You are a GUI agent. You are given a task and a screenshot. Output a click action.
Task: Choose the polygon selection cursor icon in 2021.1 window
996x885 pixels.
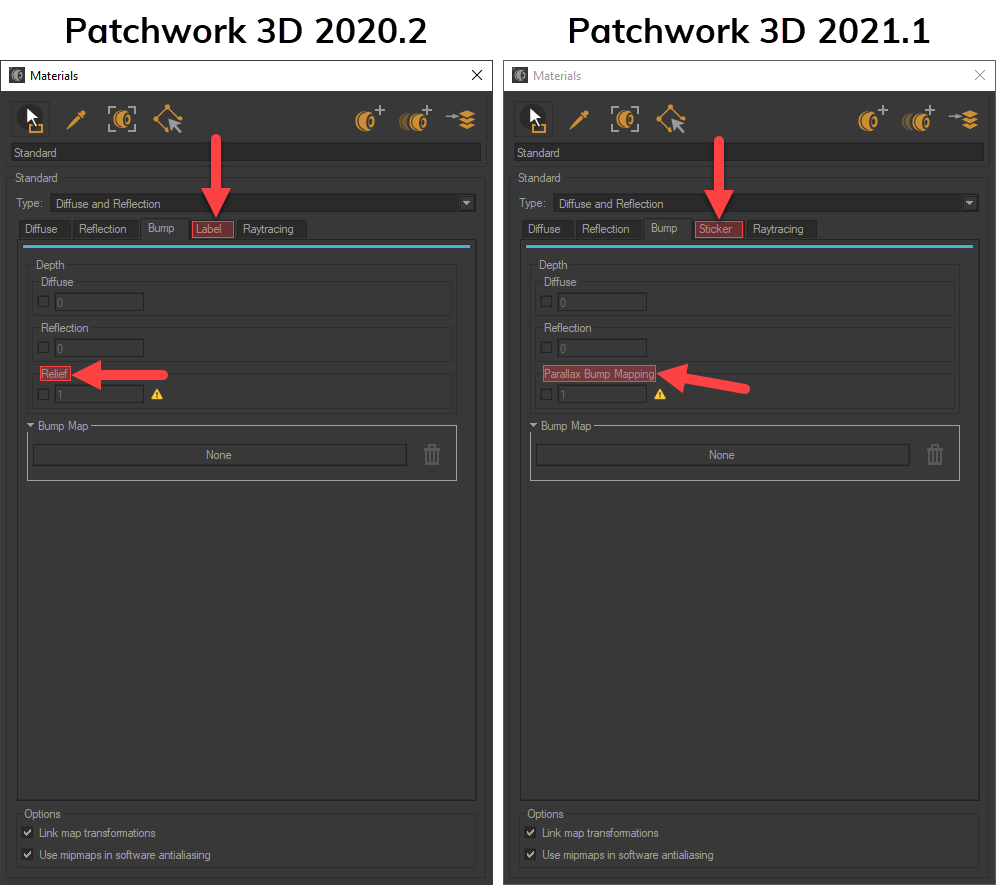(x=671, y=119)
